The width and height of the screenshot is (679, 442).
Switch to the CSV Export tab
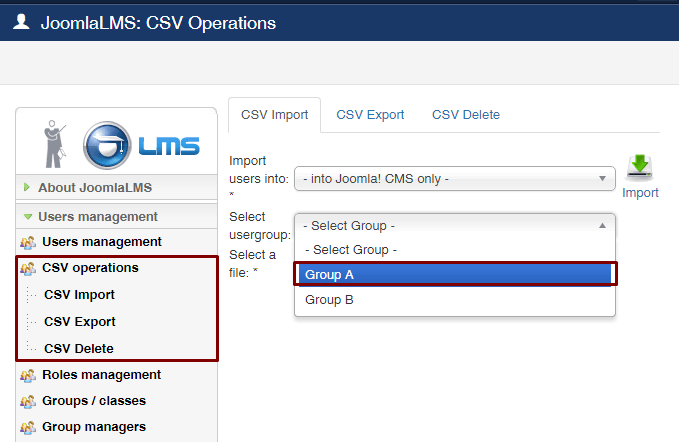(x=370, y=115)
